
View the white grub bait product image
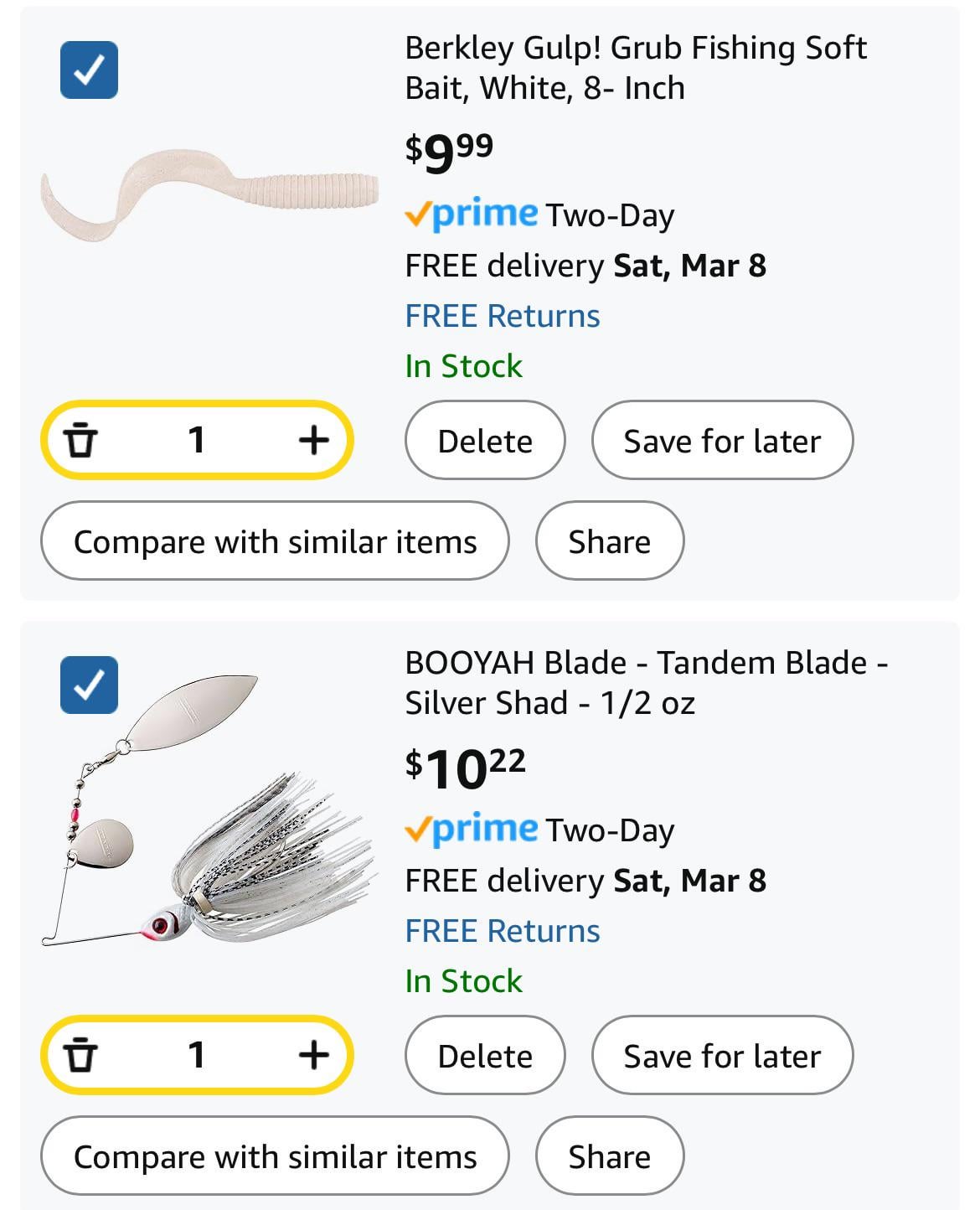(209, 196)
